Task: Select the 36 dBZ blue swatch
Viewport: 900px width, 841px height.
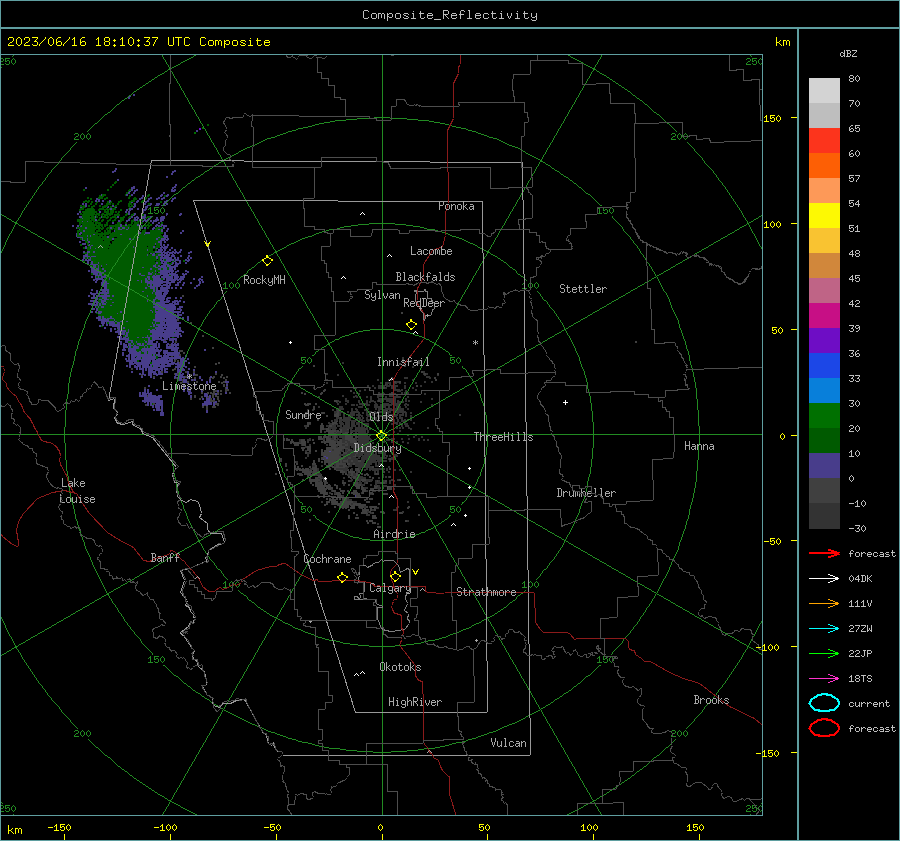Action: [824, 365]
